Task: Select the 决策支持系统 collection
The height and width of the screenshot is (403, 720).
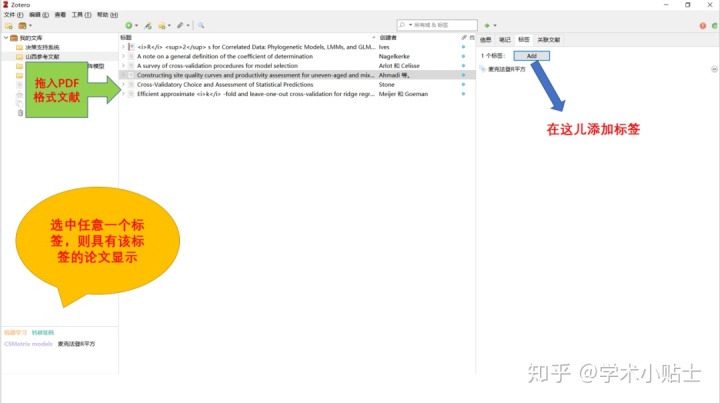Action: pyautogui.click(x=42, y=47)
